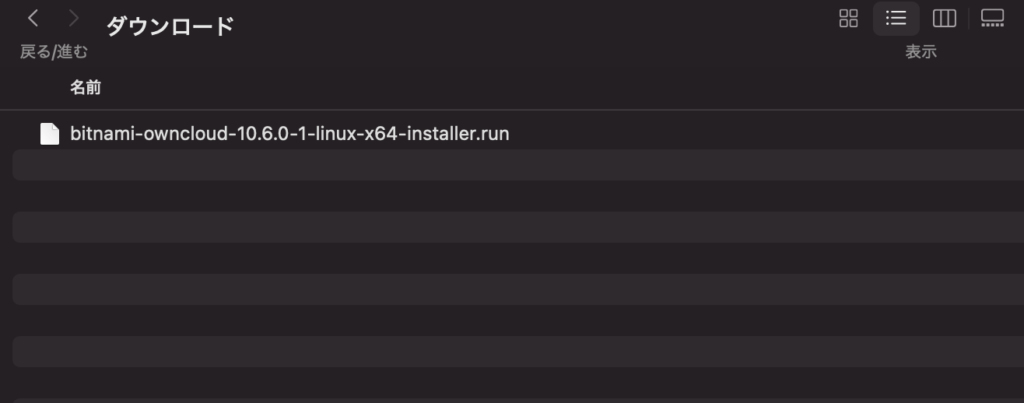This screenshot has height=403, width=1024.
Task: Click the partially visible row at the bottom edge
Action: (x=519, y=400)
